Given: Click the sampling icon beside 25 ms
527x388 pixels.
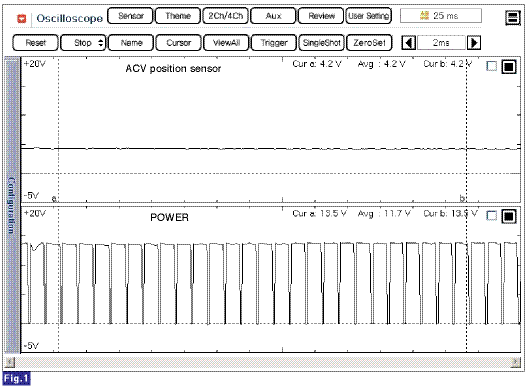Looking at the screenshot, I should (x=424, y=15).
